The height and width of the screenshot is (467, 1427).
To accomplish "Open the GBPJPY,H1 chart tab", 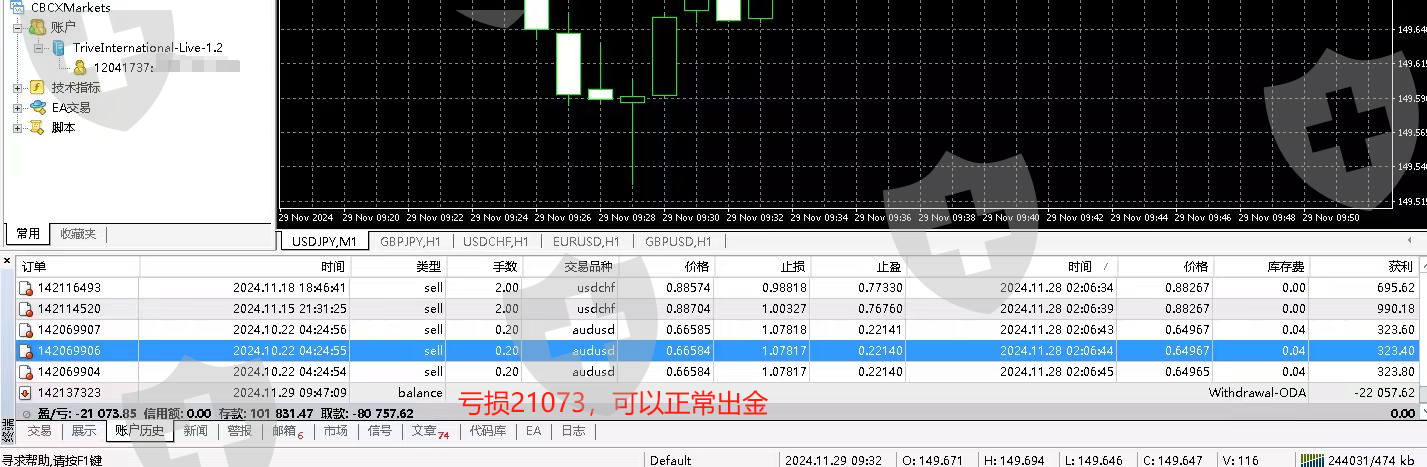I will point(410,241).
